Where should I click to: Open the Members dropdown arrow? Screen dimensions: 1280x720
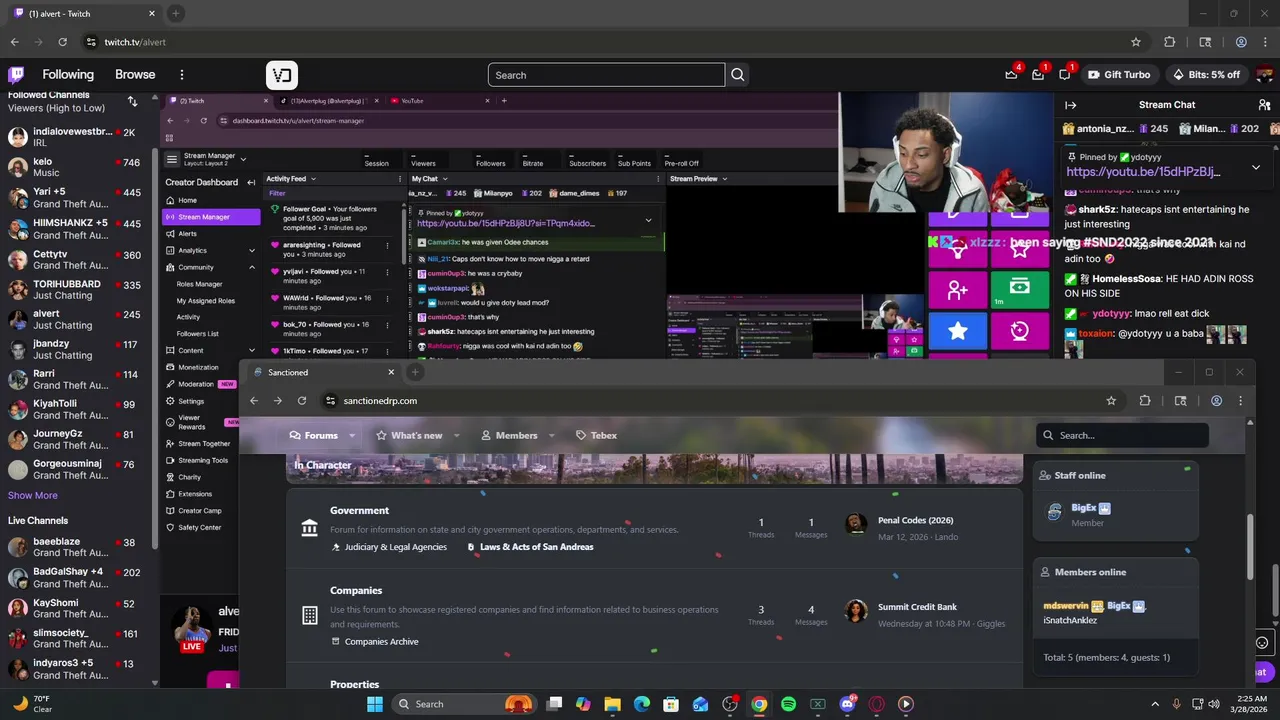552,436
